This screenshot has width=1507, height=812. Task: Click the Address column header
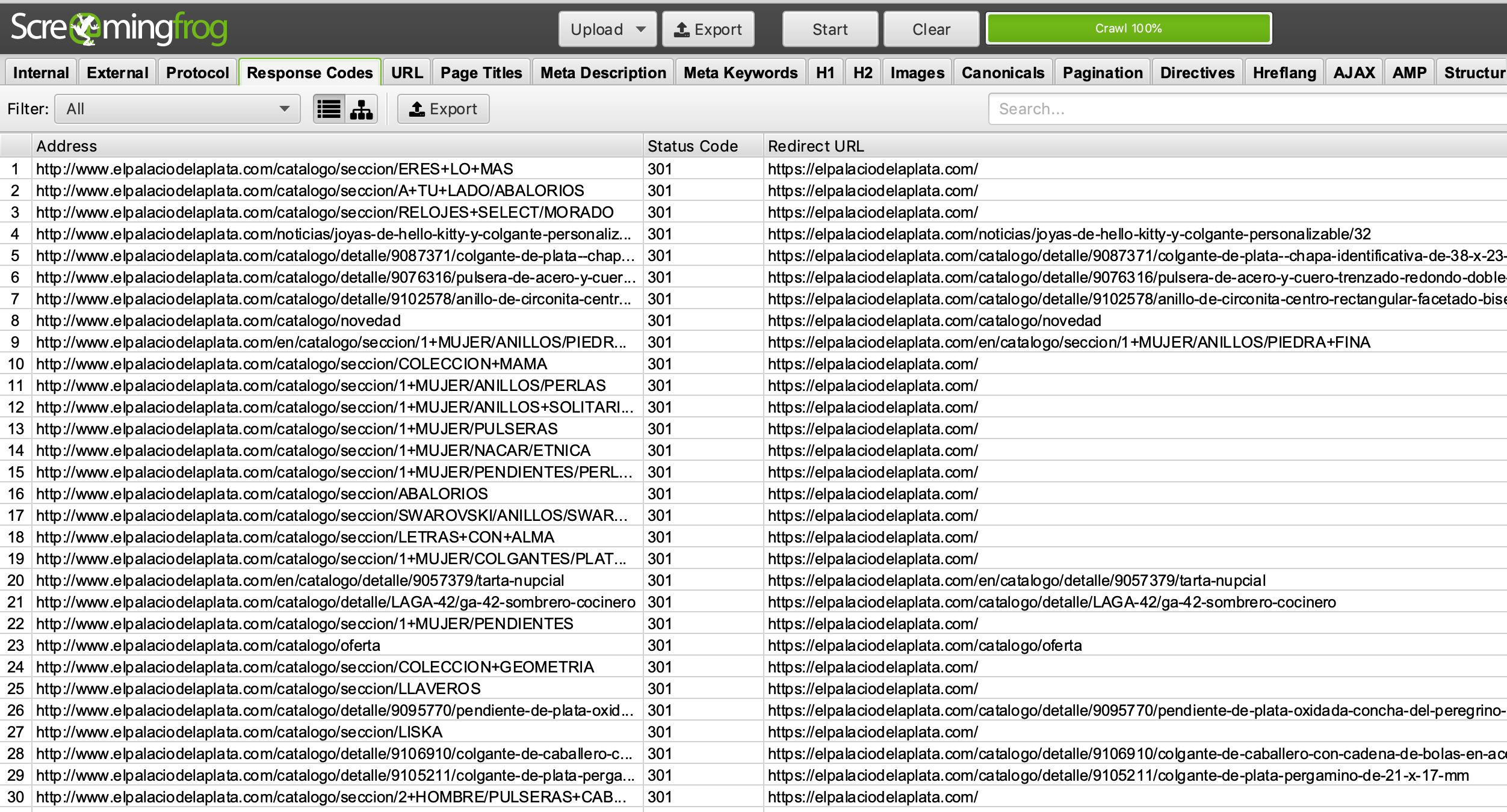pos(66,146)
